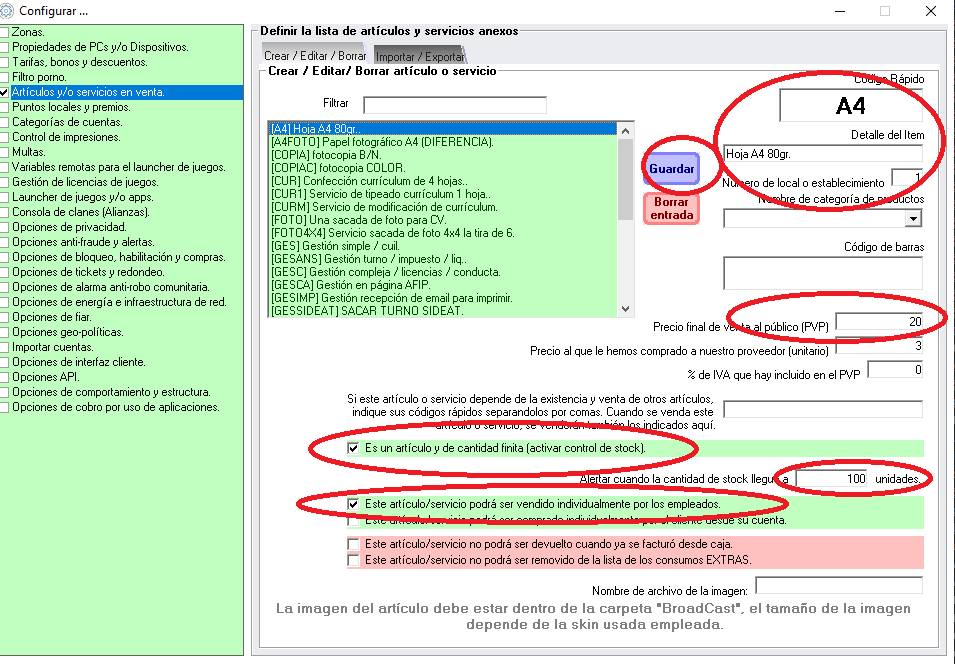Open Launcher de juegos y/o apps
955x664 pixels.
coord(83,197)
